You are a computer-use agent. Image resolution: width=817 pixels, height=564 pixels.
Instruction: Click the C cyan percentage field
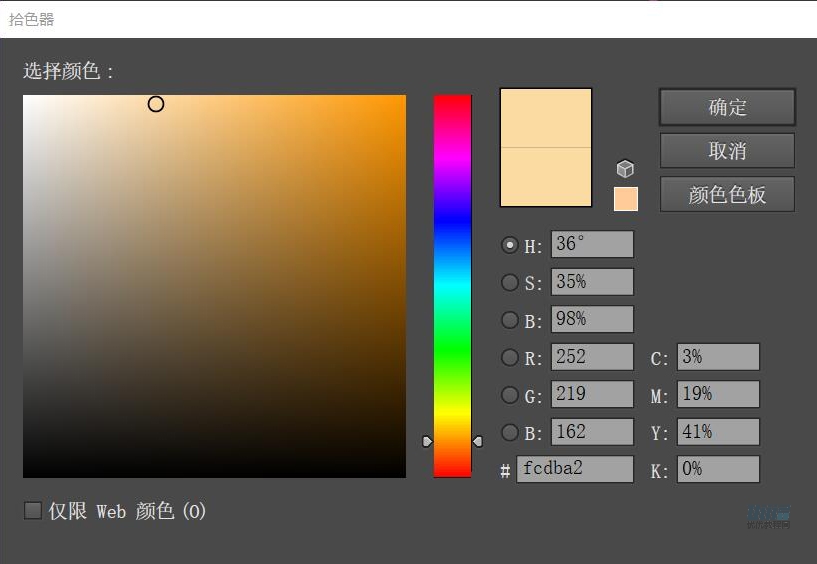click(x=718, y=357)
